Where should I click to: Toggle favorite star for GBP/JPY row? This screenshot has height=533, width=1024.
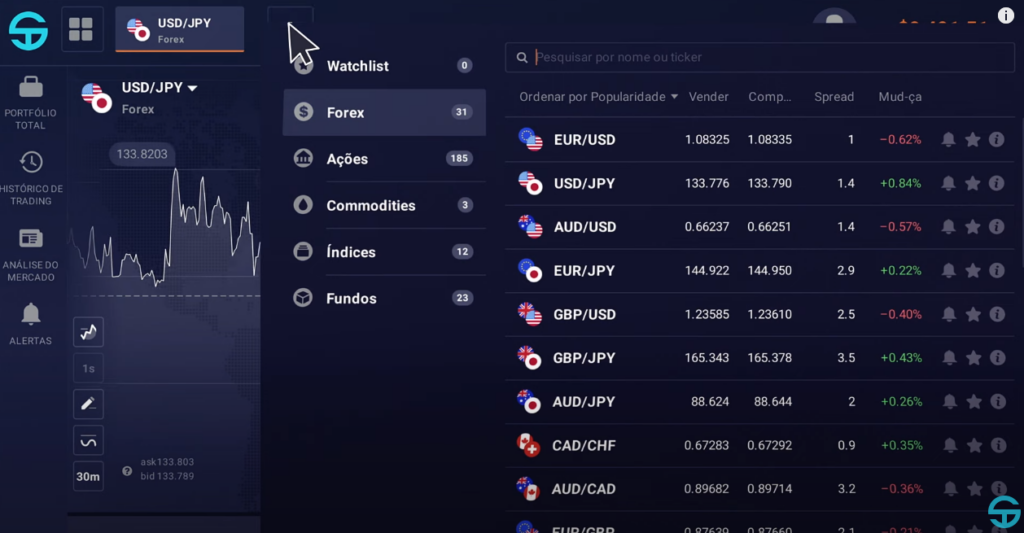coord(973,358)
